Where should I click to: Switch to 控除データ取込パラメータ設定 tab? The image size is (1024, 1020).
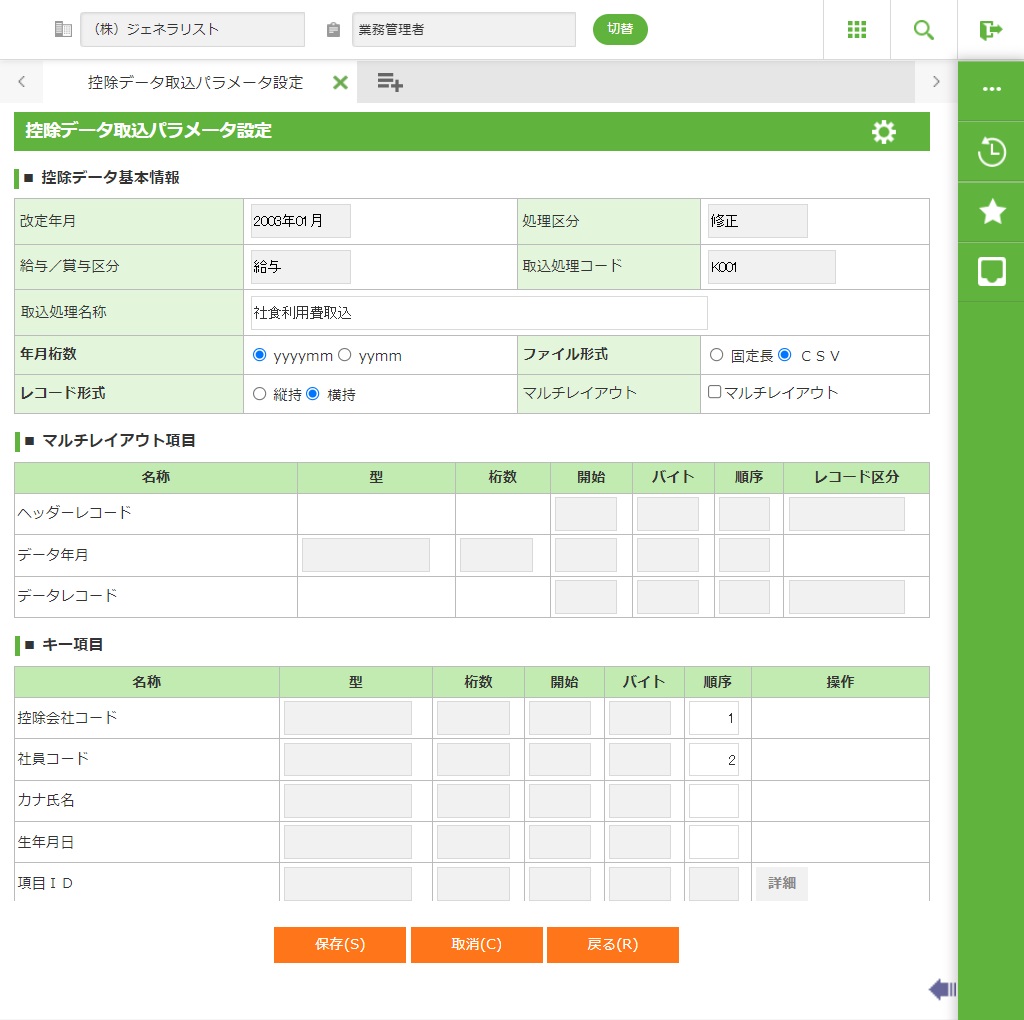(x=195, y=83)
